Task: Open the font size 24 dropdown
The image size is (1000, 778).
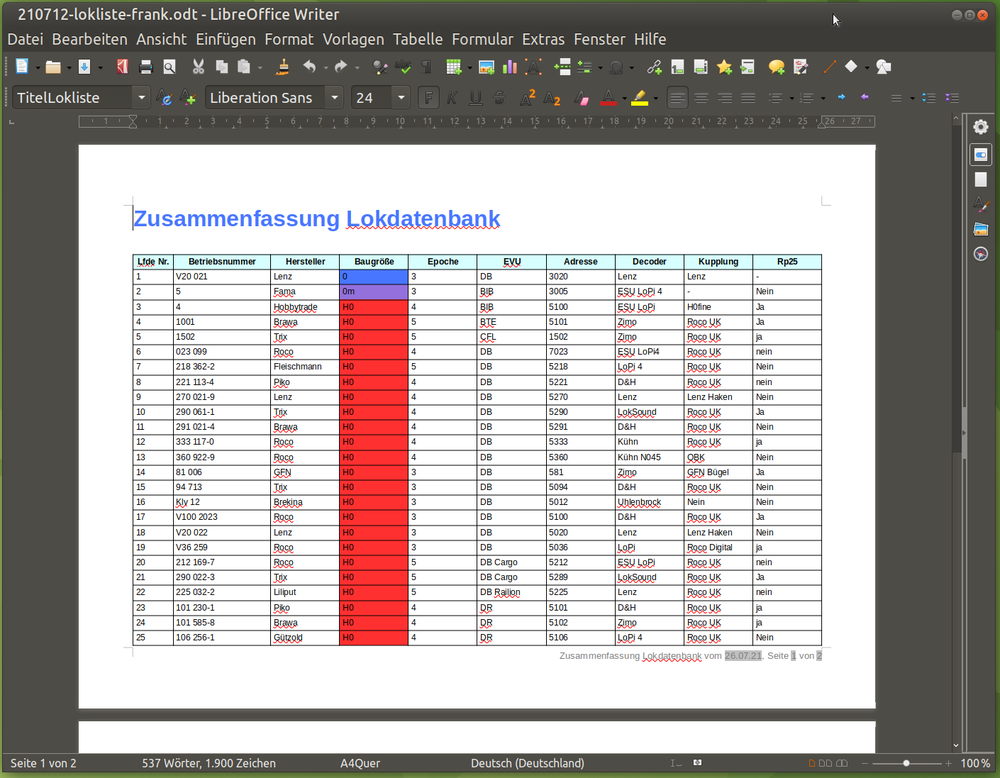Action: click(x=401, y=98)
